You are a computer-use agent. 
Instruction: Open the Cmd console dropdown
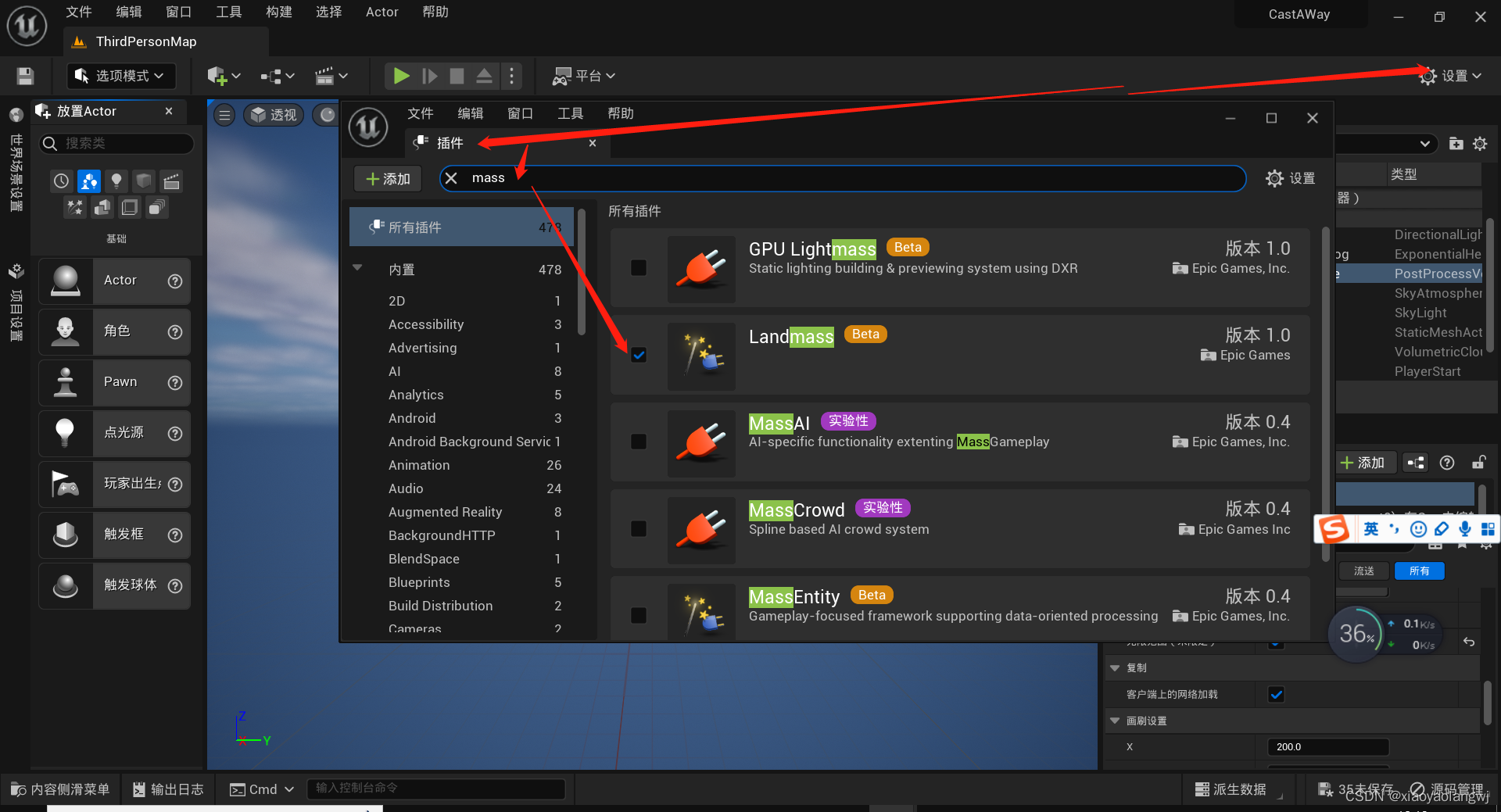[262, 789]
